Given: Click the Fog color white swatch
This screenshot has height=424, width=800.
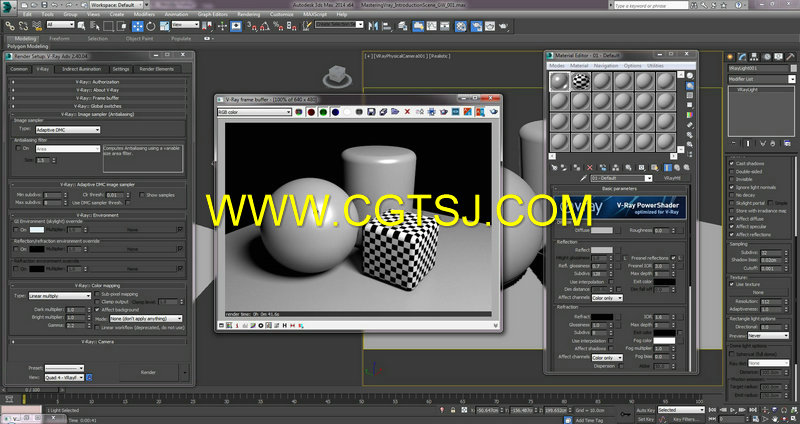Looking at the screenshot, I should coord(664,340).
